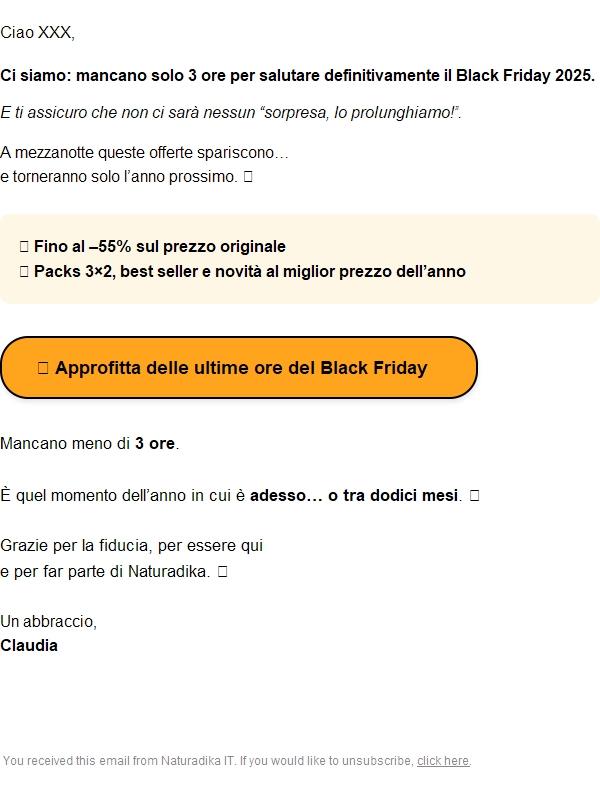Select the hourglass icon on the CTA button
The width and height of the screenshot is (600, 800).
tap(42, 368)
